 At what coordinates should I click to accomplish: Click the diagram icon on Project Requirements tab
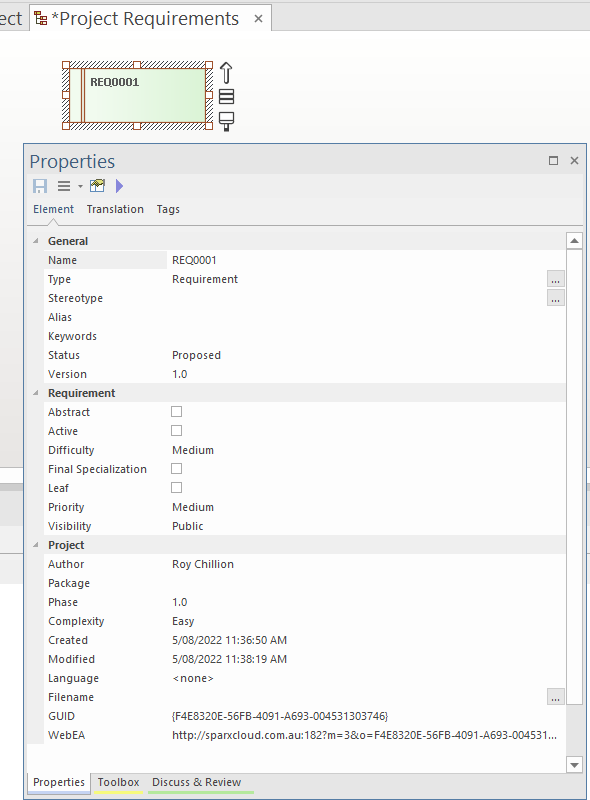tap(41, 19)
